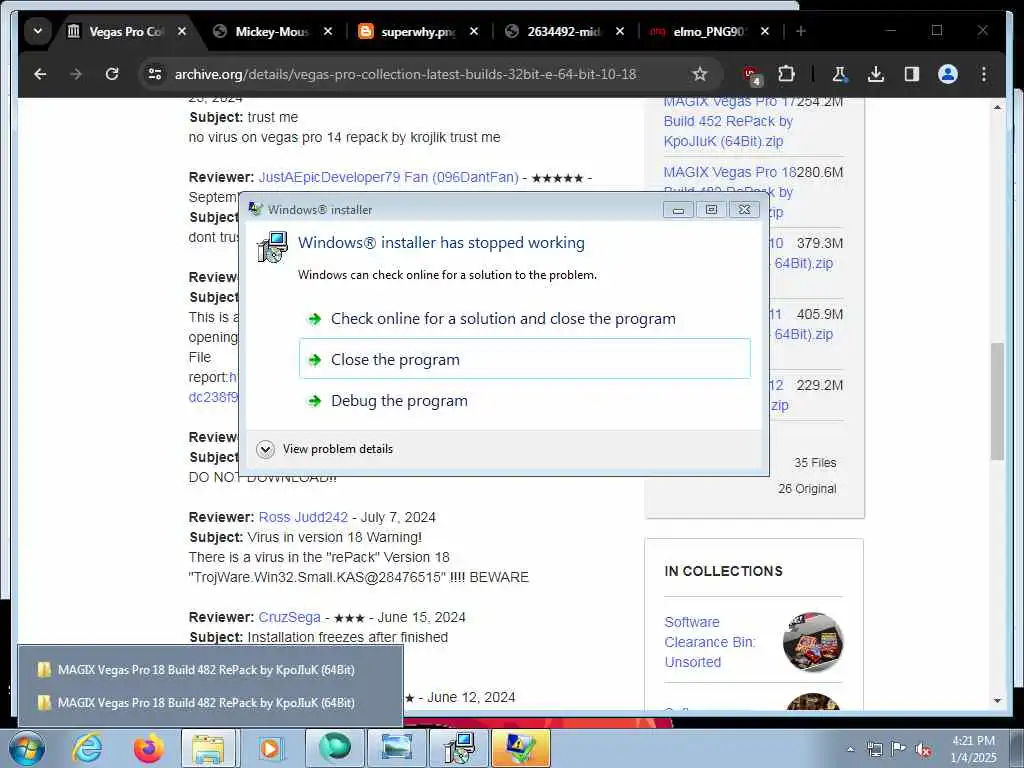Open the uBlock extension icon
The width and height of the screenshot is (1024, 768).
pyautogui.click(x=752, y=74)
